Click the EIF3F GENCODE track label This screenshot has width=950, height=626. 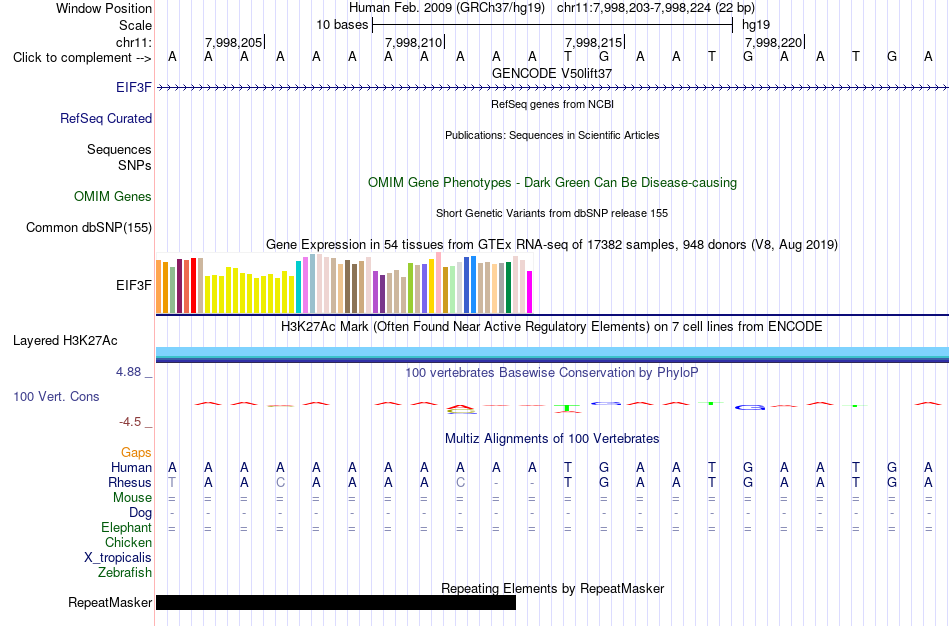(133, 87)
